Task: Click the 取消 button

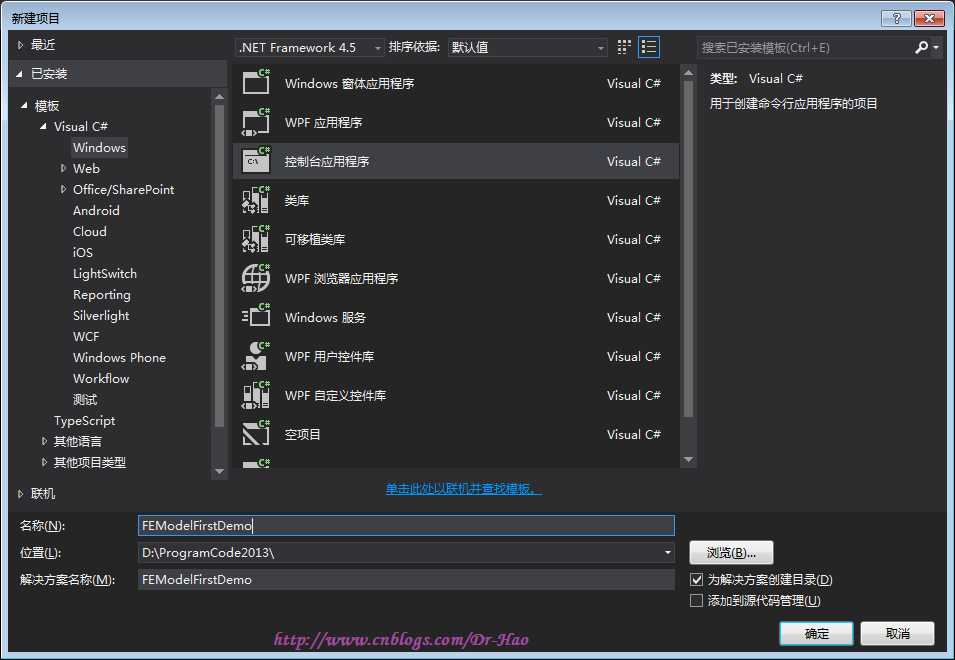Action: 897,633
